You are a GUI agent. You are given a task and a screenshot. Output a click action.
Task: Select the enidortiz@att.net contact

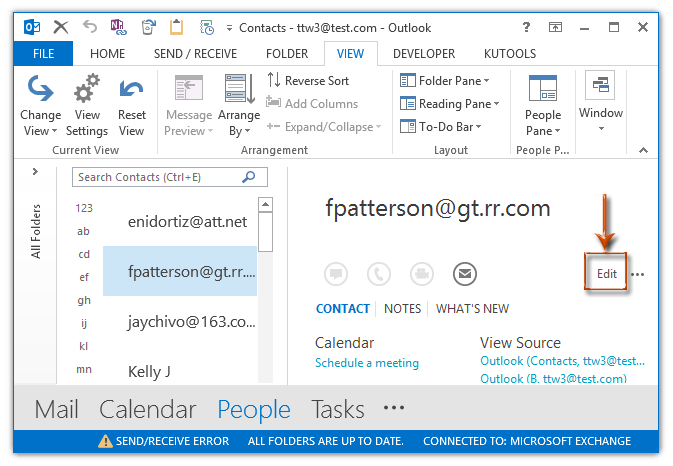click(180, 221)
